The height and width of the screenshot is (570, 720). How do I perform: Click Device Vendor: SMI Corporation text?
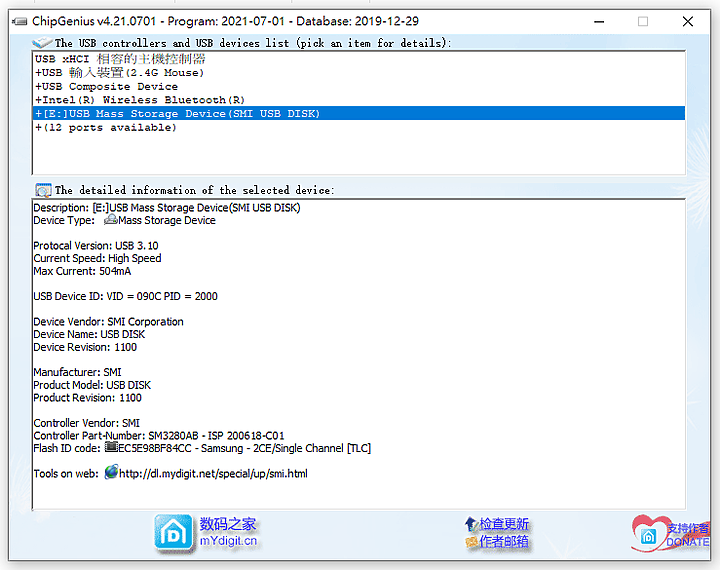click(x=108, y=322)
